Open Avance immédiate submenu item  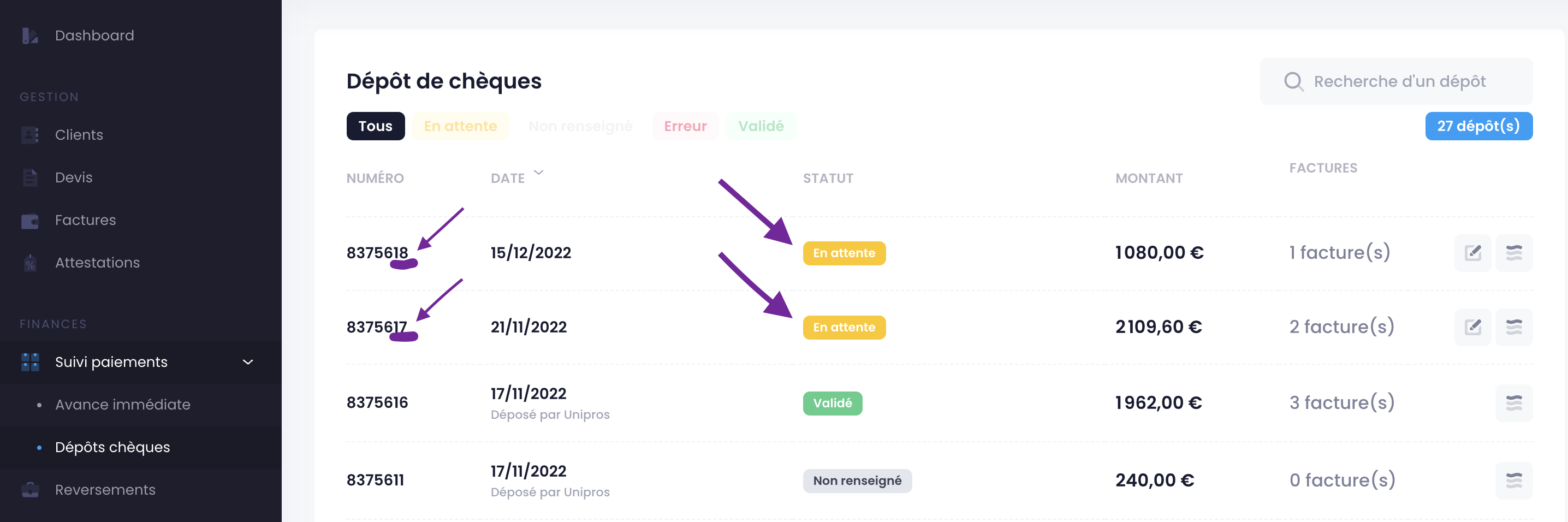tap(122, 405)
